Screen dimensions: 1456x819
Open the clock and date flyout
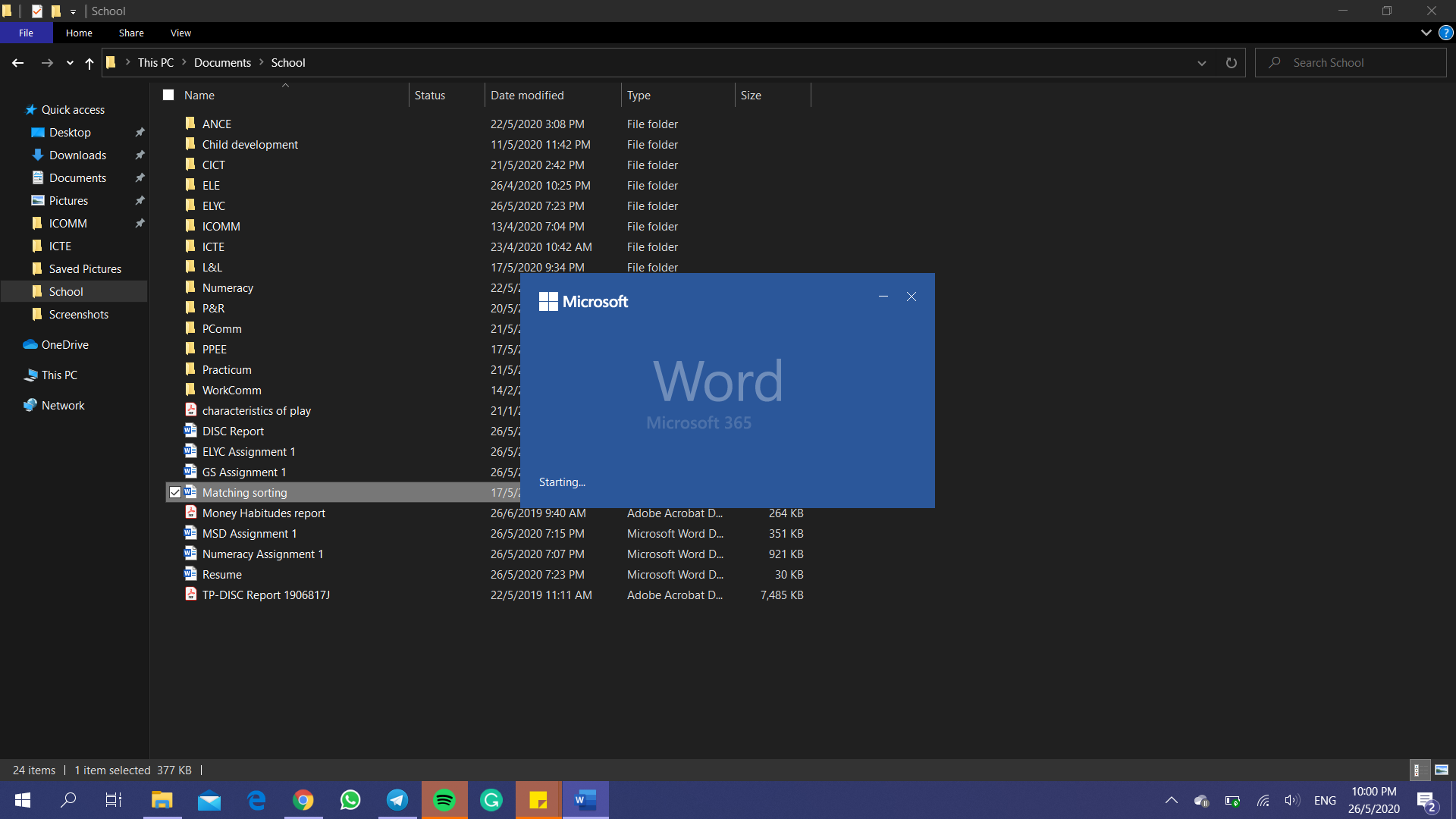click(1373, 801)
